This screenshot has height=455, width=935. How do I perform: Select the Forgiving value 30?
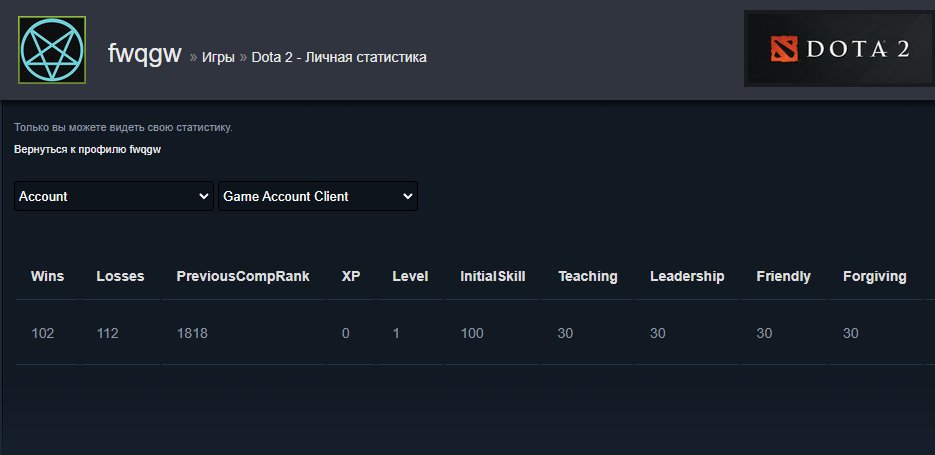[x=851, y=333]
